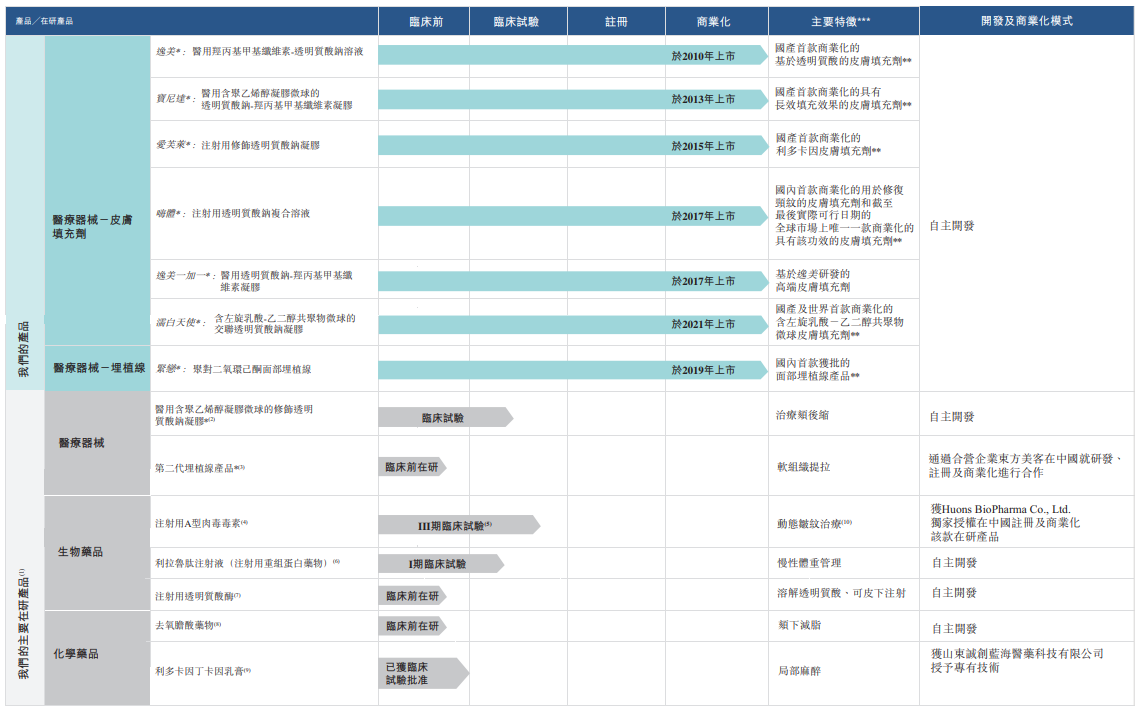Select the 已獲臨床試驗批准 stage arrow
This screenshot has height=706, width=1143.
click(423, 673)
